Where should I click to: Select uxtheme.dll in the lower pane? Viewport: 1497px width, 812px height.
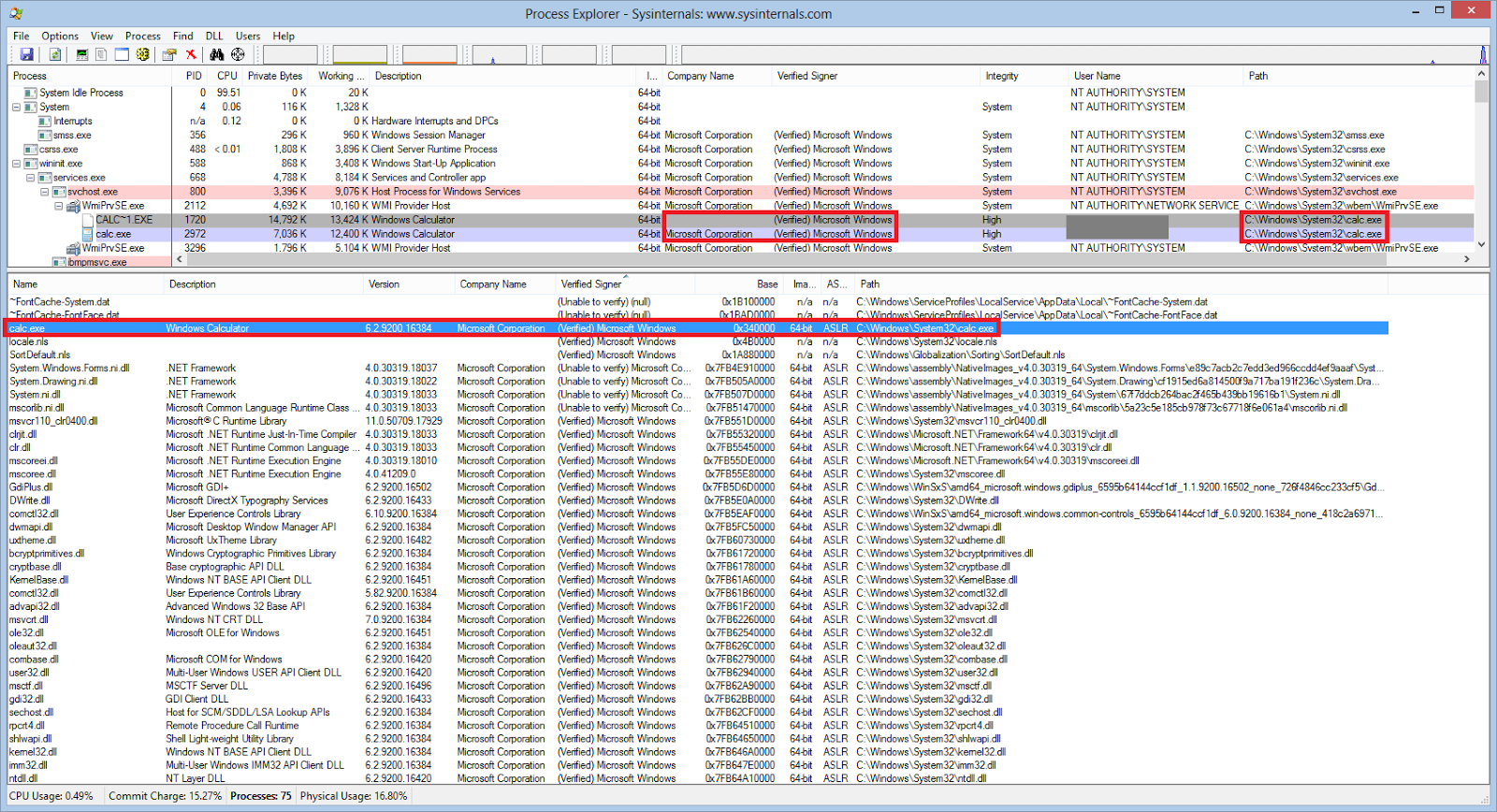pyautogui.click(x=697, y=540)
